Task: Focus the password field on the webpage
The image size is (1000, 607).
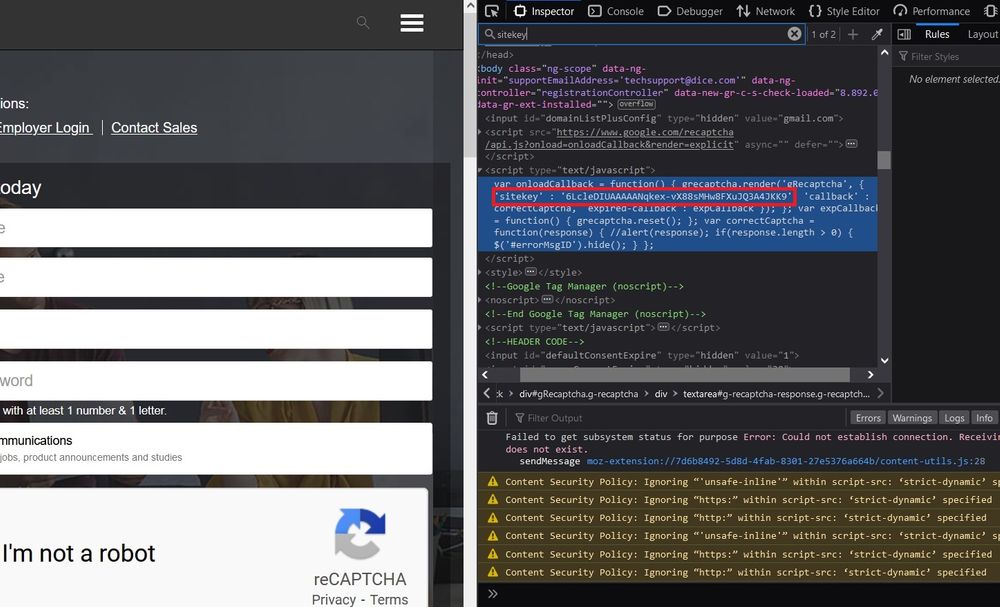Action: click(216, 381)
